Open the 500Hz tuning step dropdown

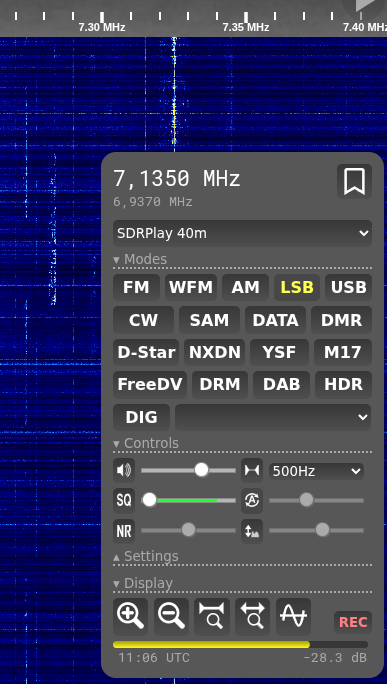pyautogui.click(x=316, y=471)
